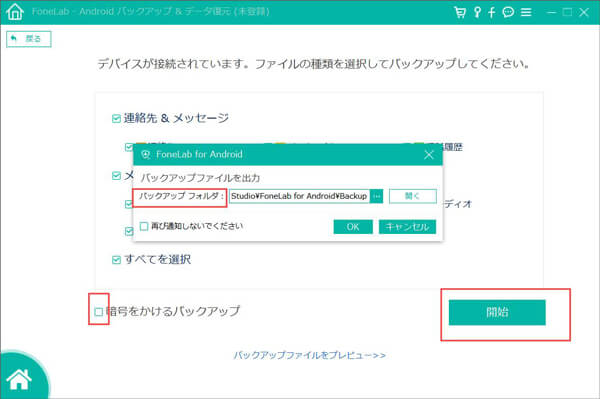Viewport: 600px width, 399px height.
Task: Open the feedback chat bubble icon
Action: [508, 12]
